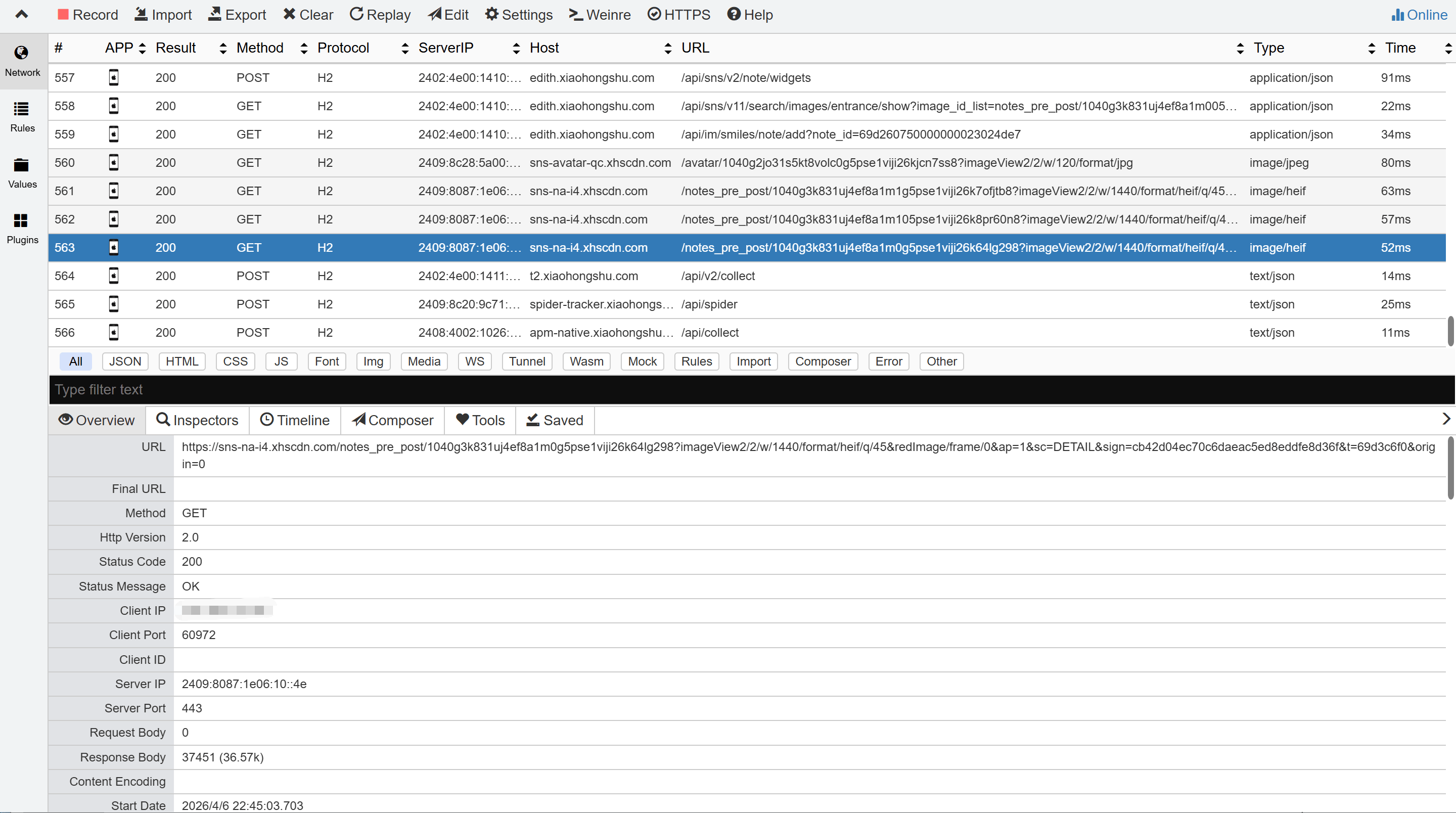Sort by the Time column arrows
This screenshot has width=1456, height=813.
[x=1447, y=48]
